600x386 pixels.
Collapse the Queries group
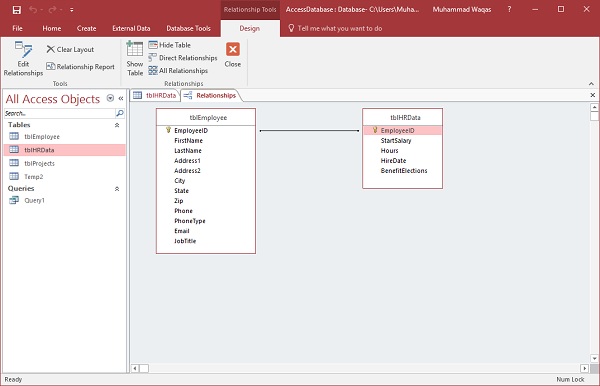117,189
